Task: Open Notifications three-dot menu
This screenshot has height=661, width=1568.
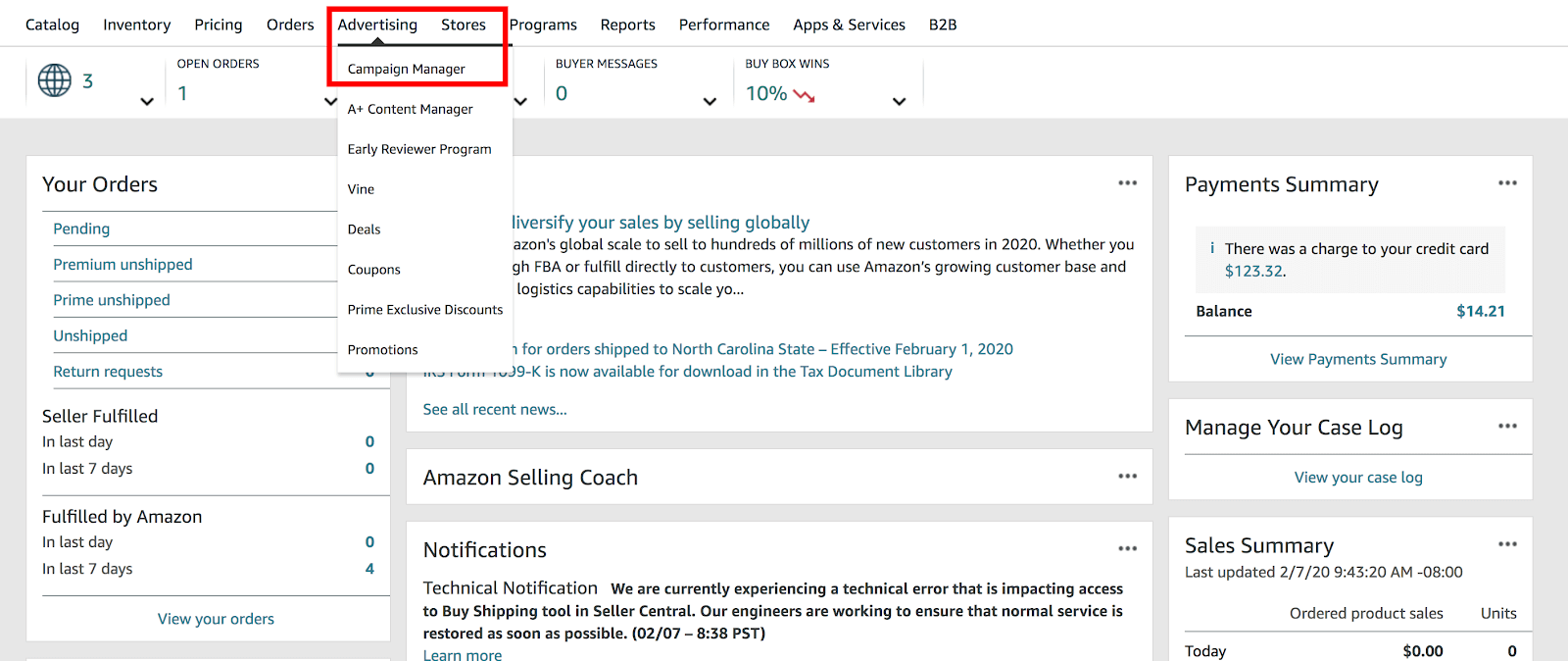Action: coord(1128,548)
